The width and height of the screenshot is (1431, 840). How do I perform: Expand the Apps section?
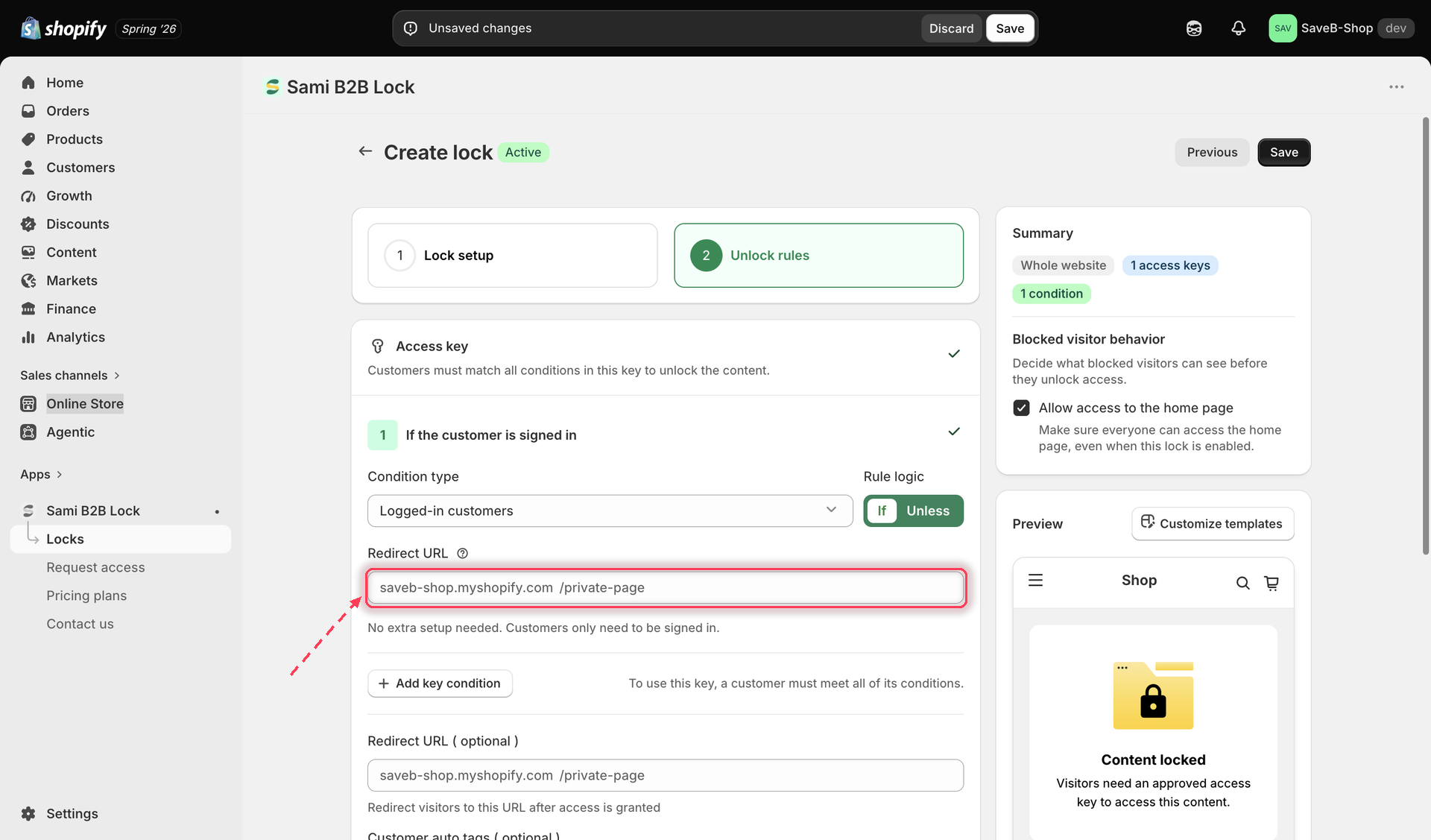[x=41, y=475]
